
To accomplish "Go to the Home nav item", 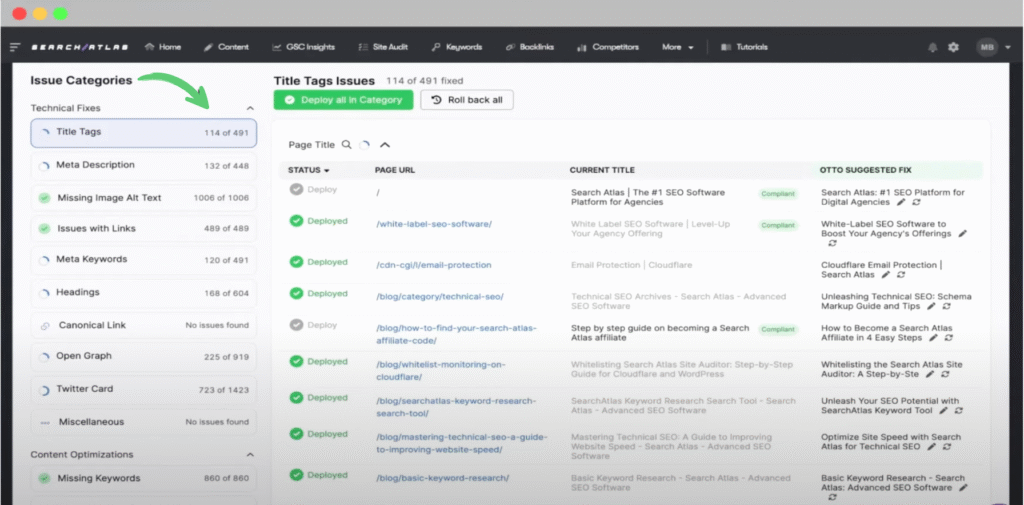I will [x=163, y=47].
